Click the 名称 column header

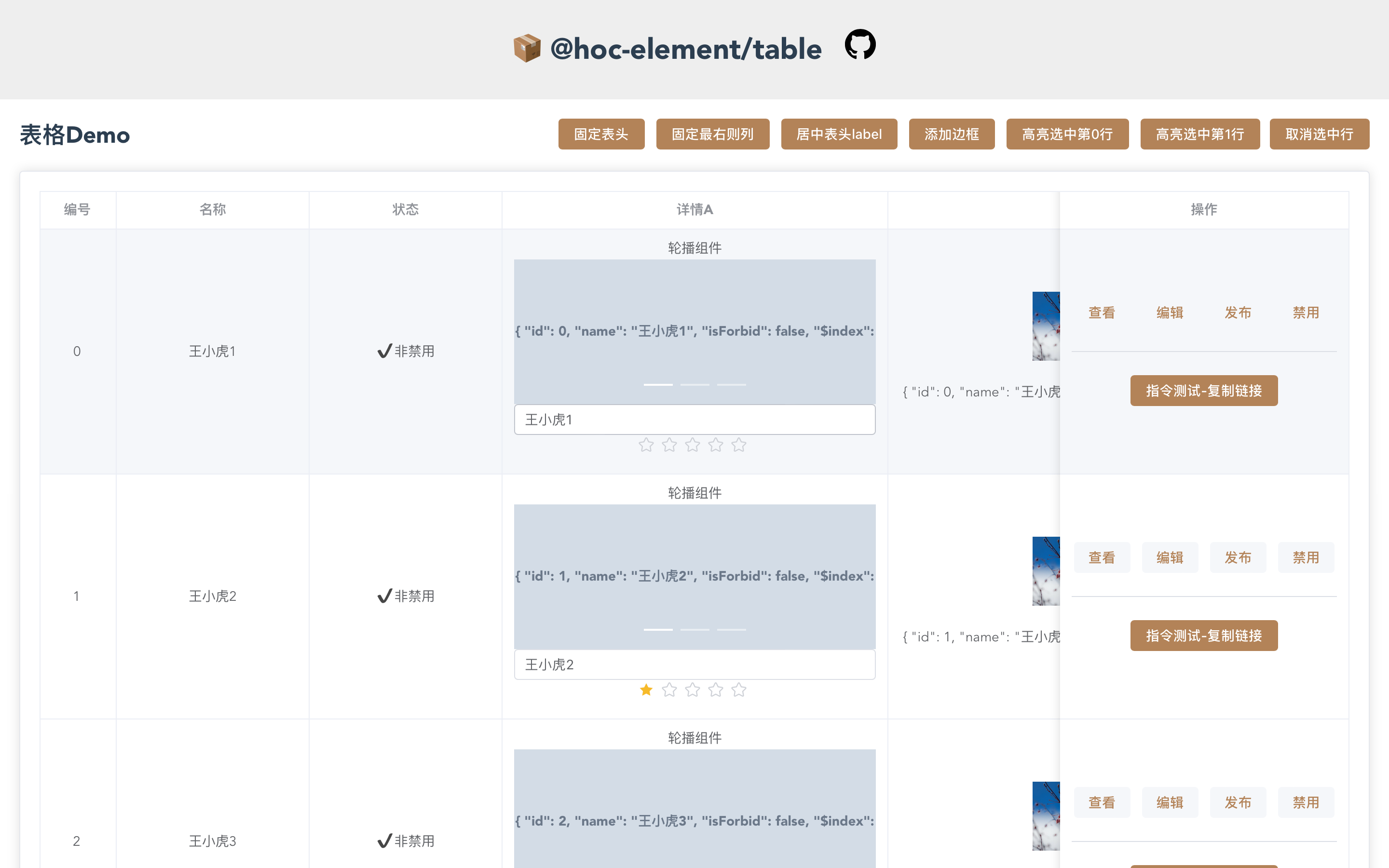(212, 210)
